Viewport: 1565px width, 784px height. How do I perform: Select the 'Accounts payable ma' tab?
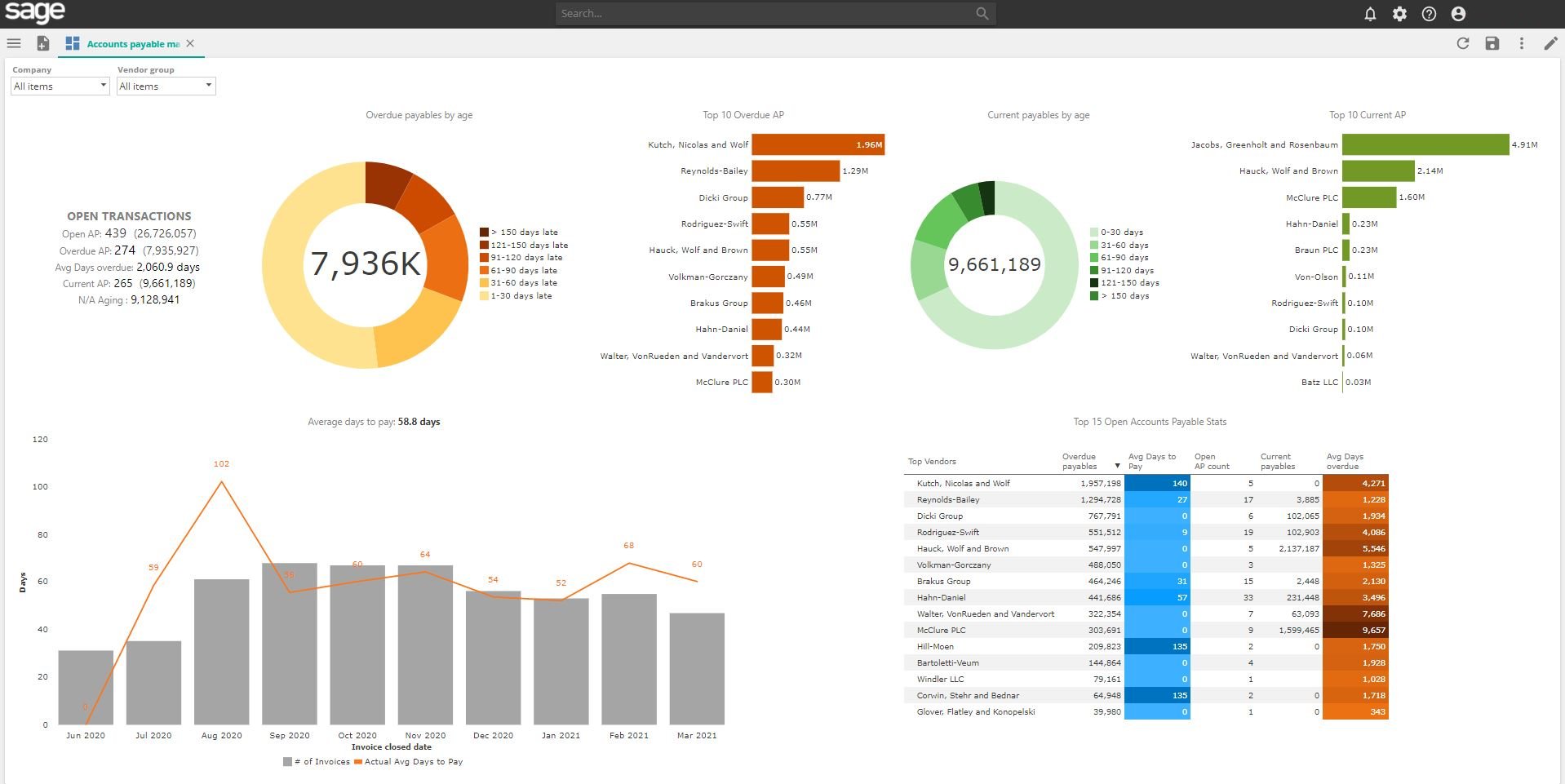tap(131, 43)
